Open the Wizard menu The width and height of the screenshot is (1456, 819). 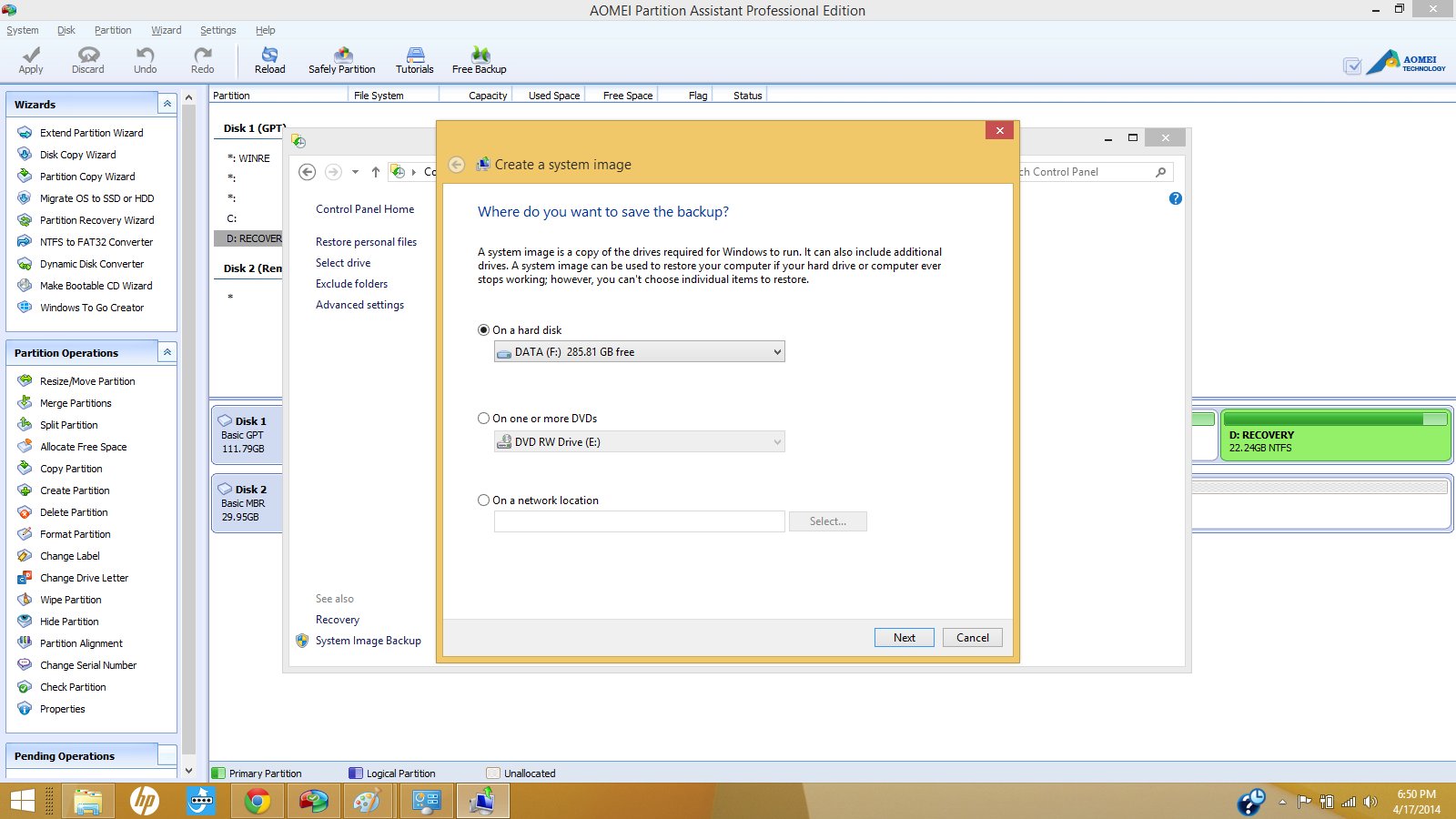(x=167, y=30)
